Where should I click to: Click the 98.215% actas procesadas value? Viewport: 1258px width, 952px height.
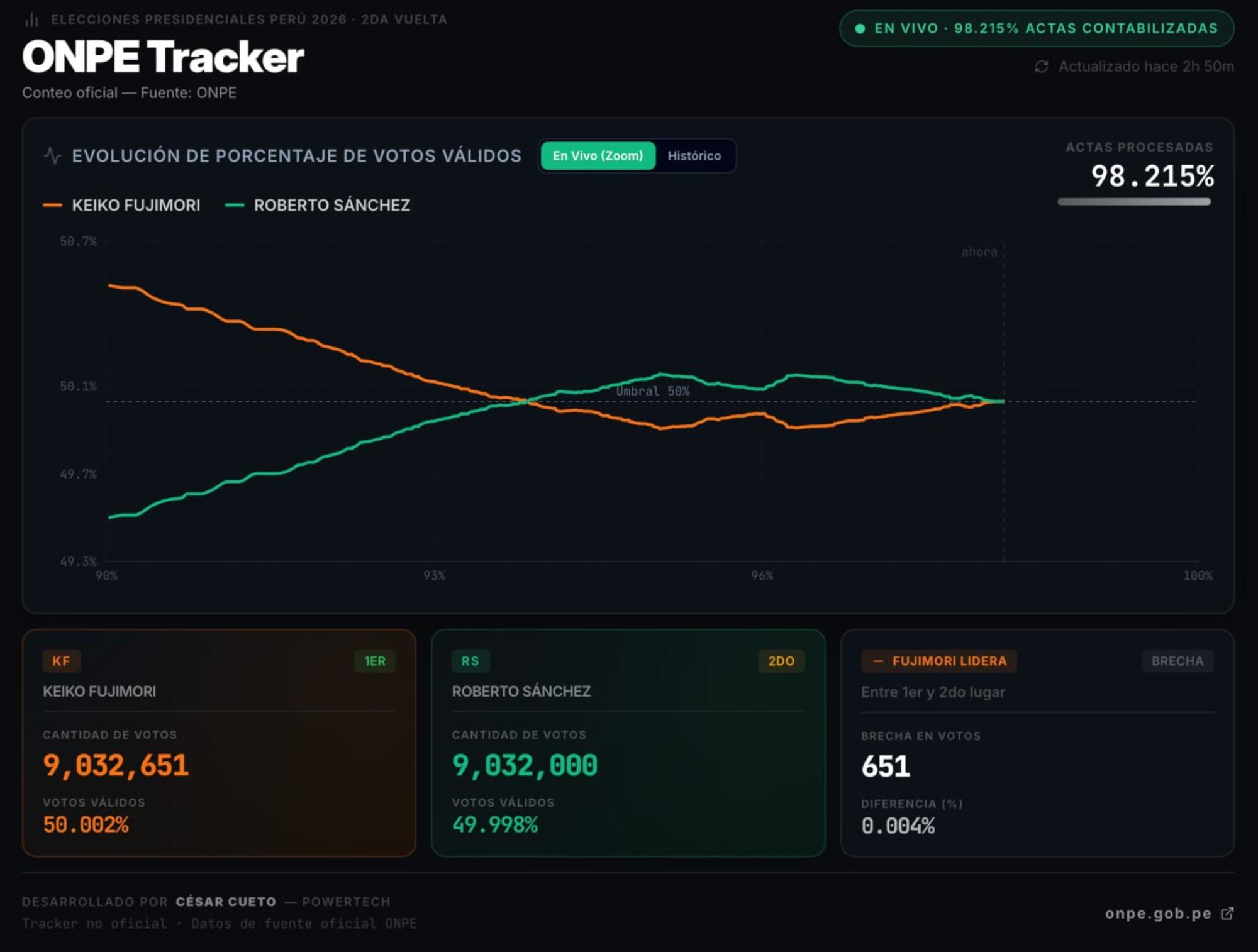click(x=1152, y=176)
